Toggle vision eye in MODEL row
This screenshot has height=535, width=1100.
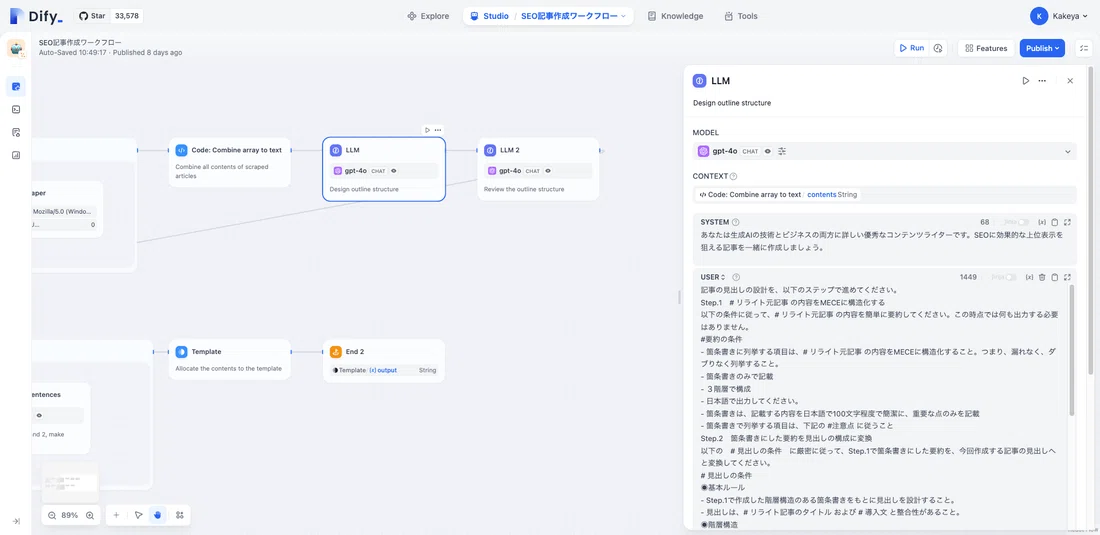coord(768,151)
